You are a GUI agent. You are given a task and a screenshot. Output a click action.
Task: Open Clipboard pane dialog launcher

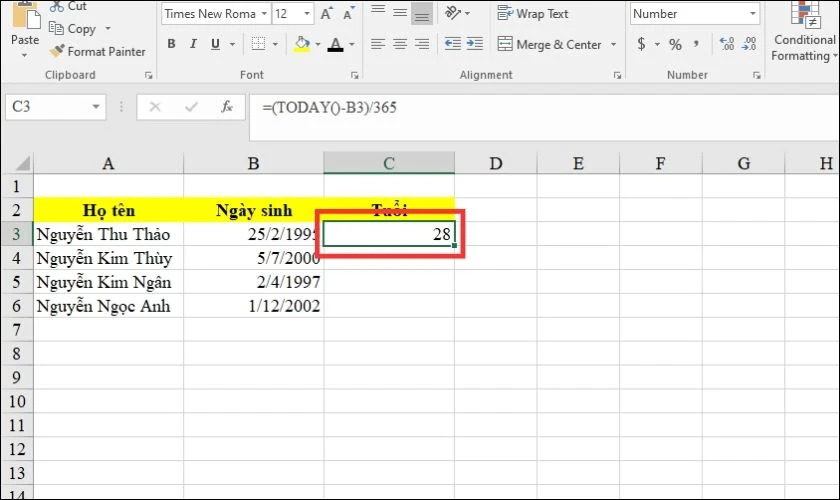pyautogui.click(x=148, y=76)
